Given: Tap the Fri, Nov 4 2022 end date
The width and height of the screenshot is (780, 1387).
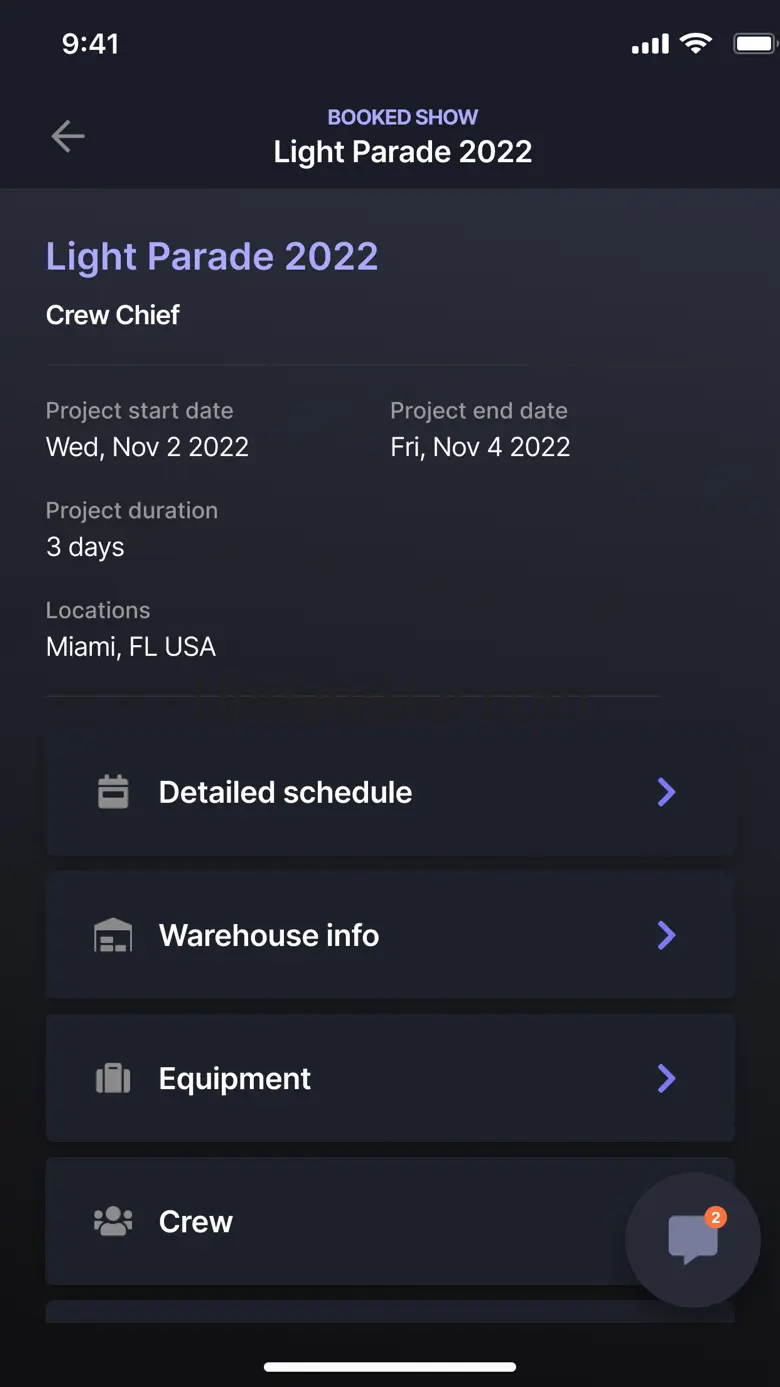Looking at the screenshot, I should coord(480,447).
